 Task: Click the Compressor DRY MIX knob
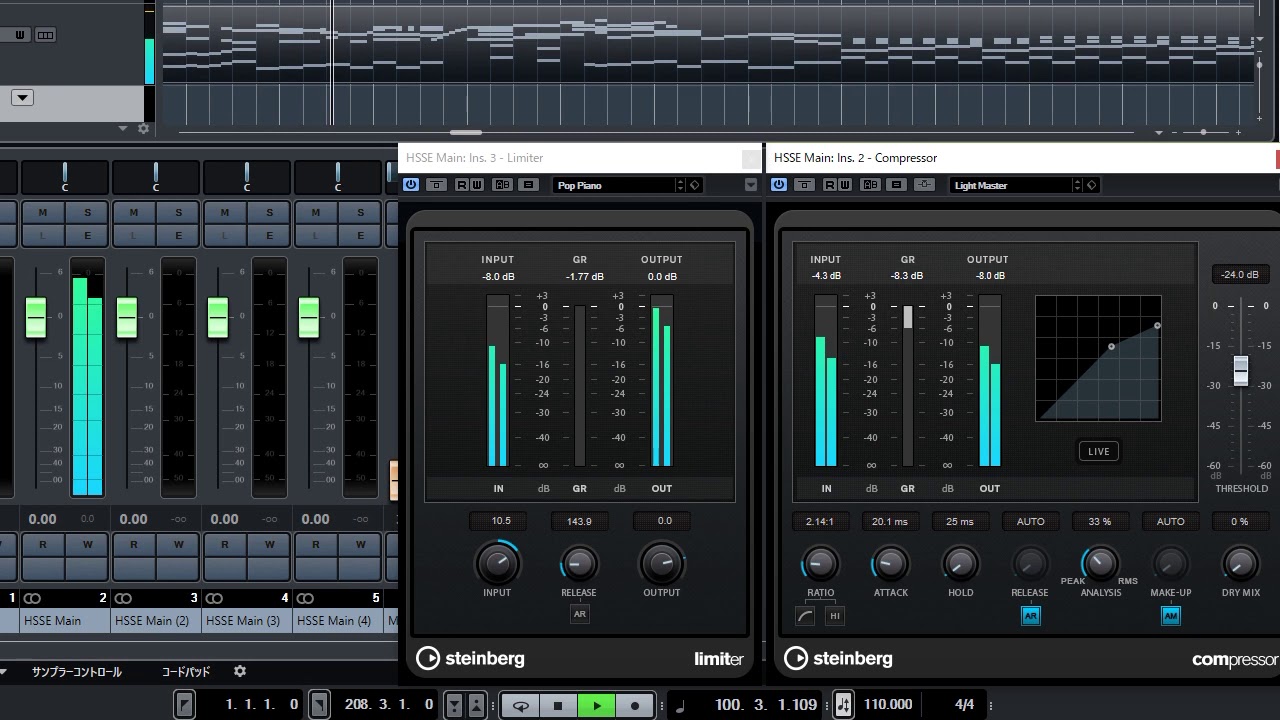[x=1240, y=564]
